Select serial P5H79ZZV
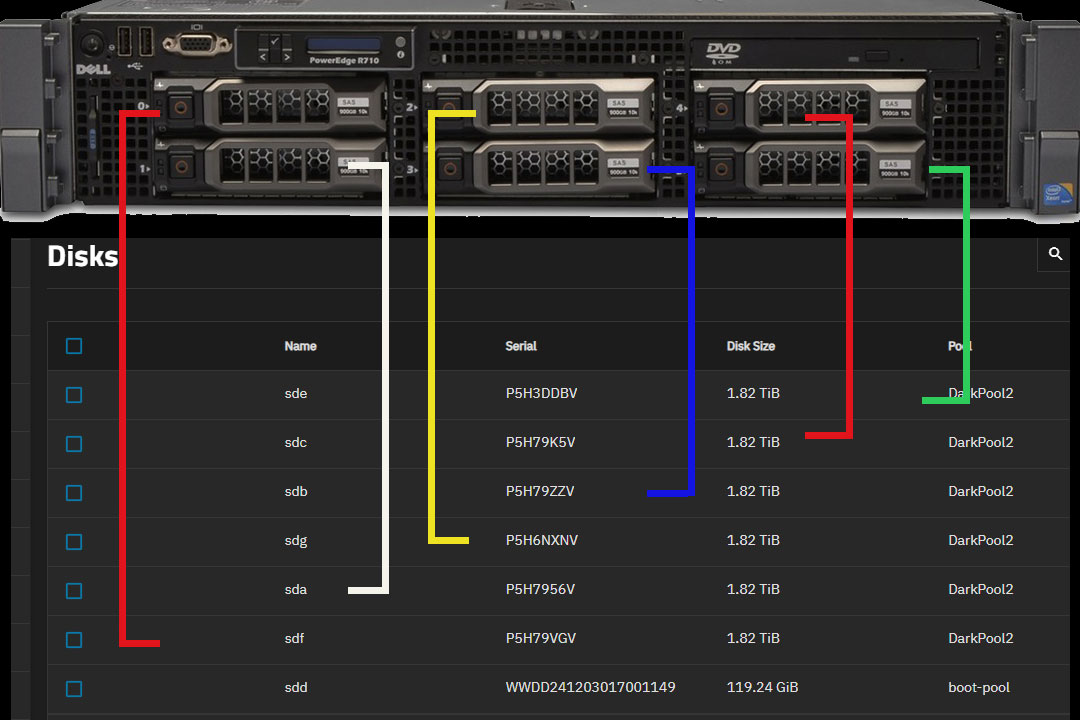Viewport: 1080px width, 720px height. tap(539, 491)
